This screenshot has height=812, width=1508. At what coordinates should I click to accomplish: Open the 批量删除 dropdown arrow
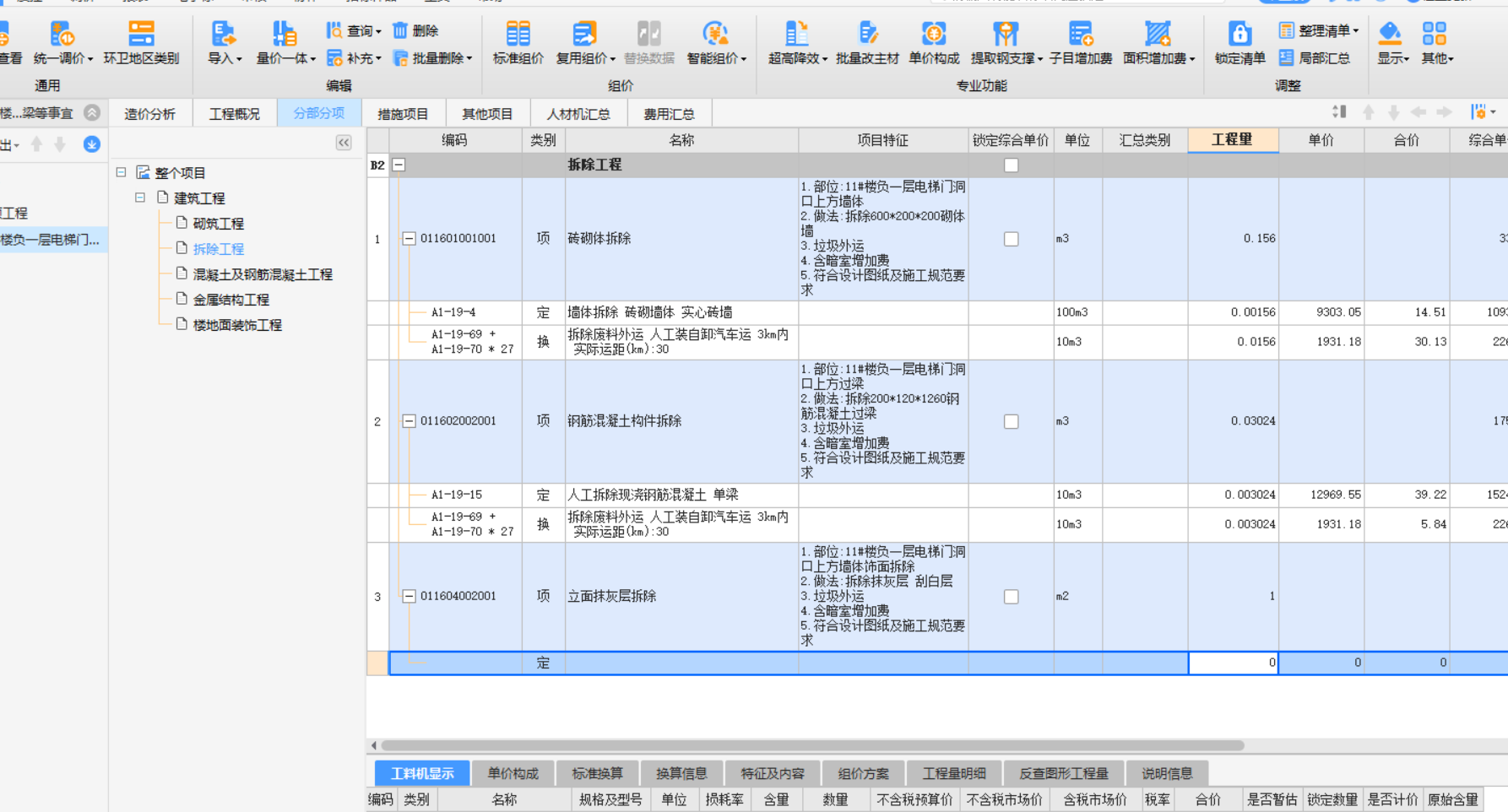469,59
